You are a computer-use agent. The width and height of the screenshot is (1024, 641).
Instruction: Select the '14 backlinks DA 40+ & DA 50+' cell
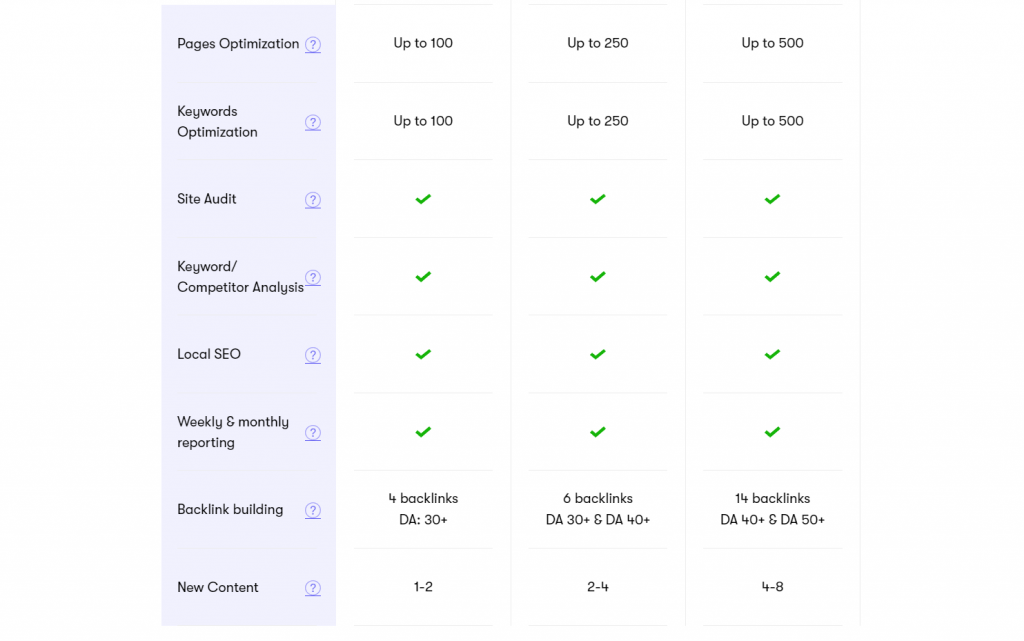coord(772,509)
